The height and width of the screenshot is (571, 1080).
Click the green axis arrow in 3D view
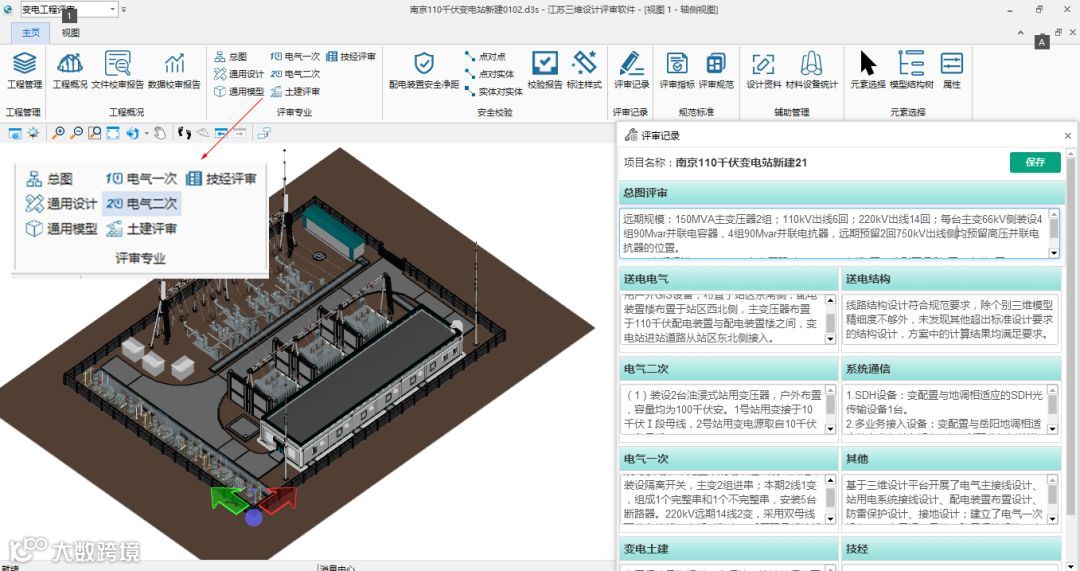pyautogui.click(x=228, y=499)
